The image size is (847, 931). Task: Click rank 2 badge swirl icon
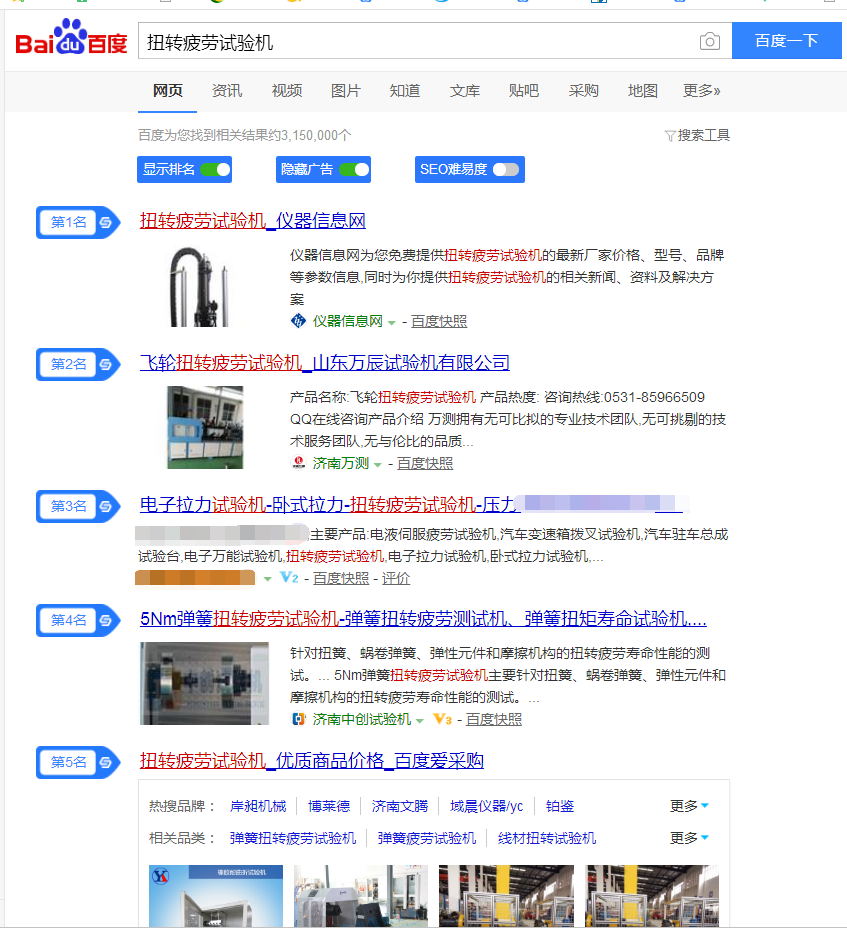(106, 364)
